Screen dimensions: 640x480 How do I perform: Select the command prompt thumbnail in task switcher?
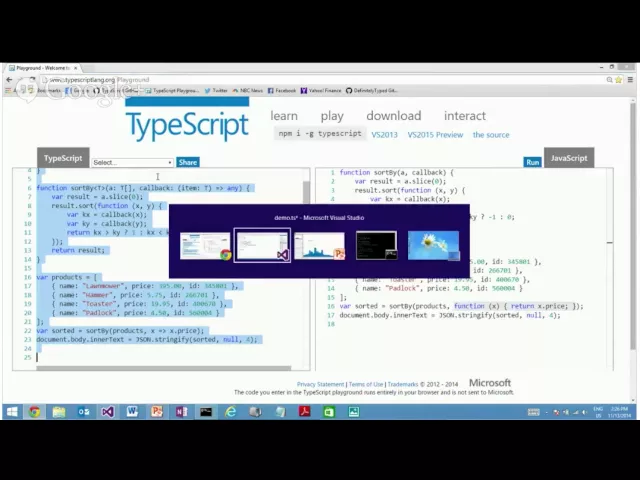click(376, 246)
